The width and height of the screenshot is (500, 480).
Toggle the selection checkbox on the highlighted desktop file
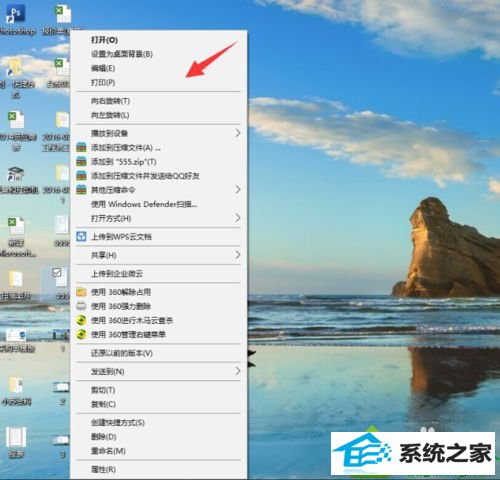(x=57, y=273)
